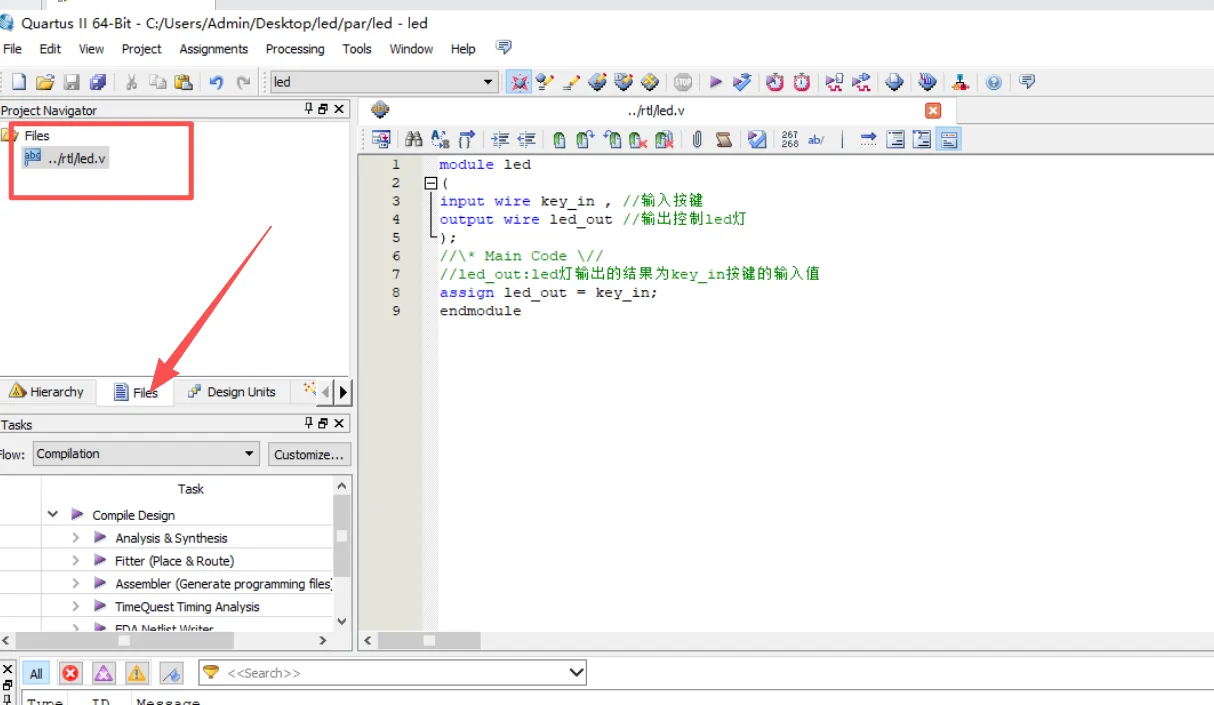Viewport: 1214px width, 705px height.
Task: Toggle the rightmost editor view layout icon
Action: coord(948,140)
